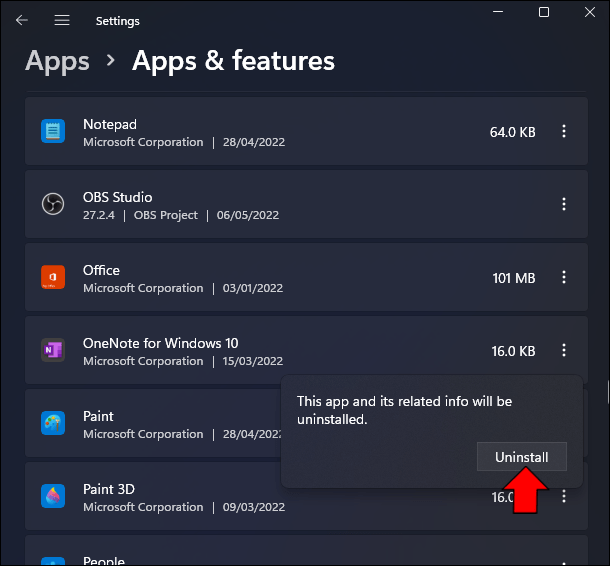The image size is (610, 566).
Task: Select the Office app name
Action: pyautogui.click(x=101, y=270)
